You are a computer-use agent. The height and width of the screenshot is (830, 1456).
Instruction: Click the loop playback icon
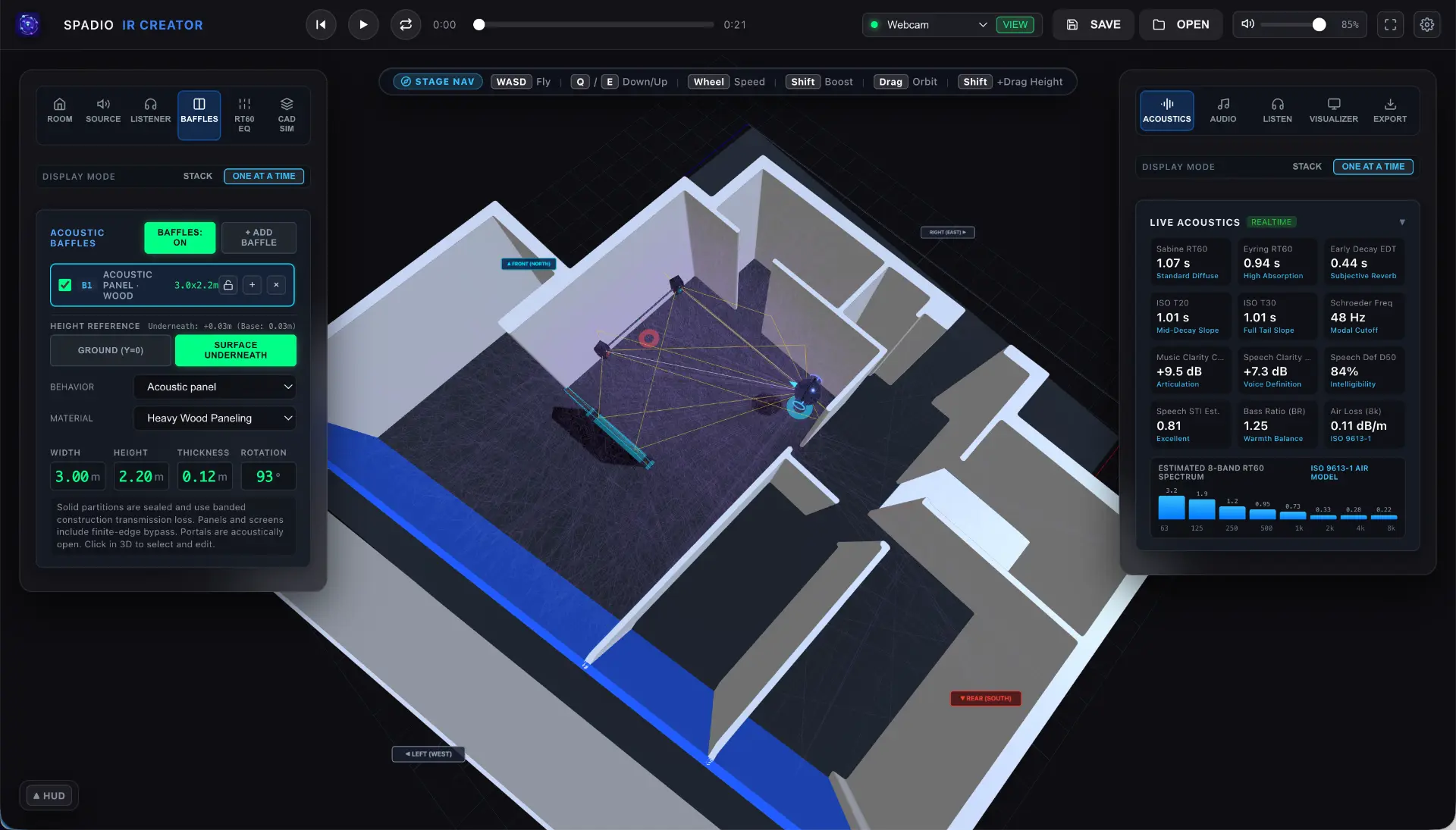point(406,25)
